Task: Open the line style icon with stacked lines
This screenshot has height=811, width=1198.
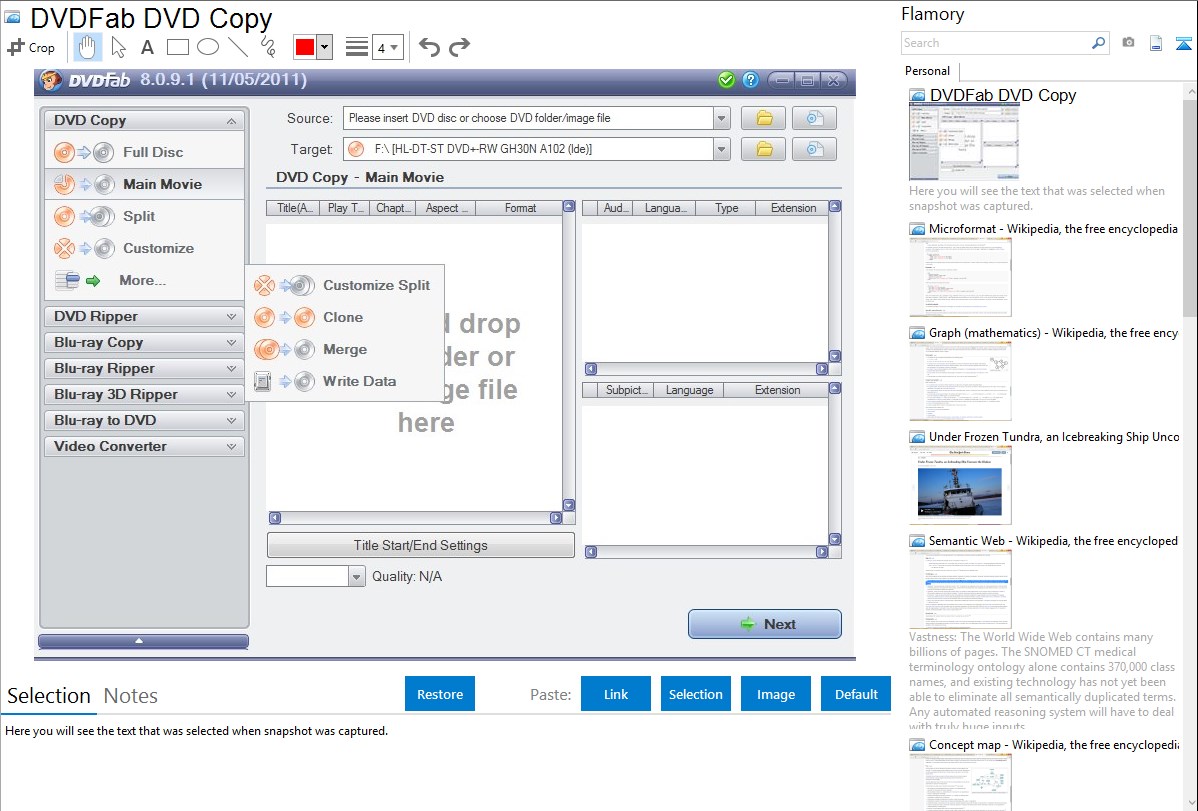Action: [x=357, y=47]
